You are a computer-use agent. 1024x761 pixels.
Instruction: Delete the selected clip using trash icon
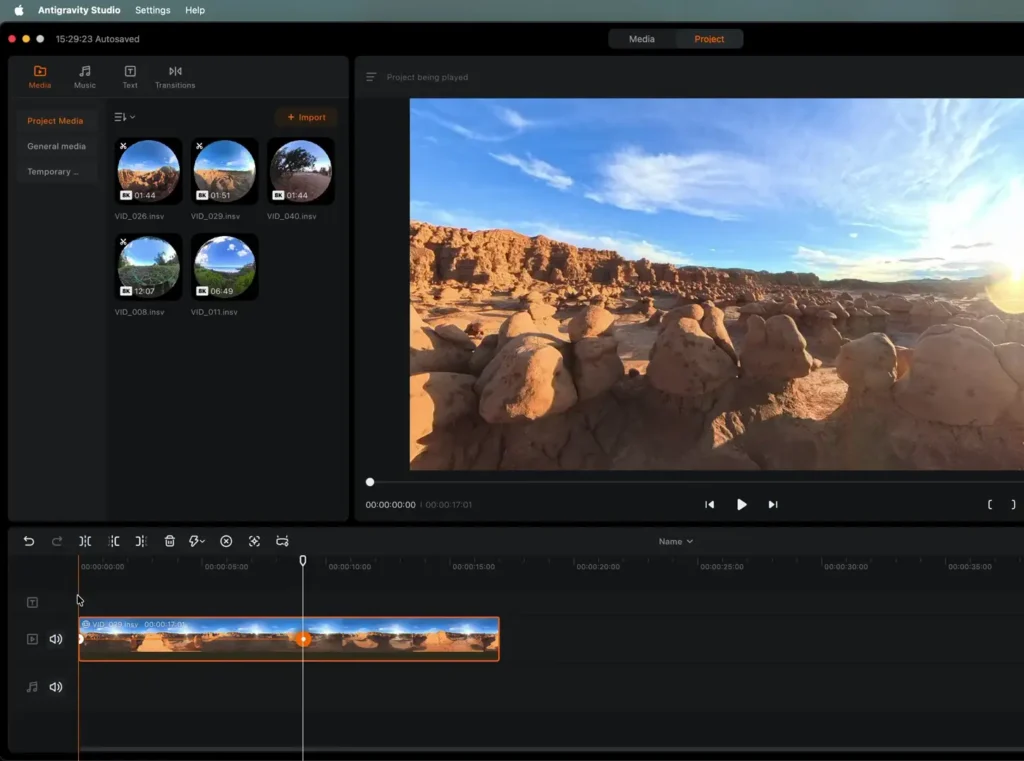point(170,541)
